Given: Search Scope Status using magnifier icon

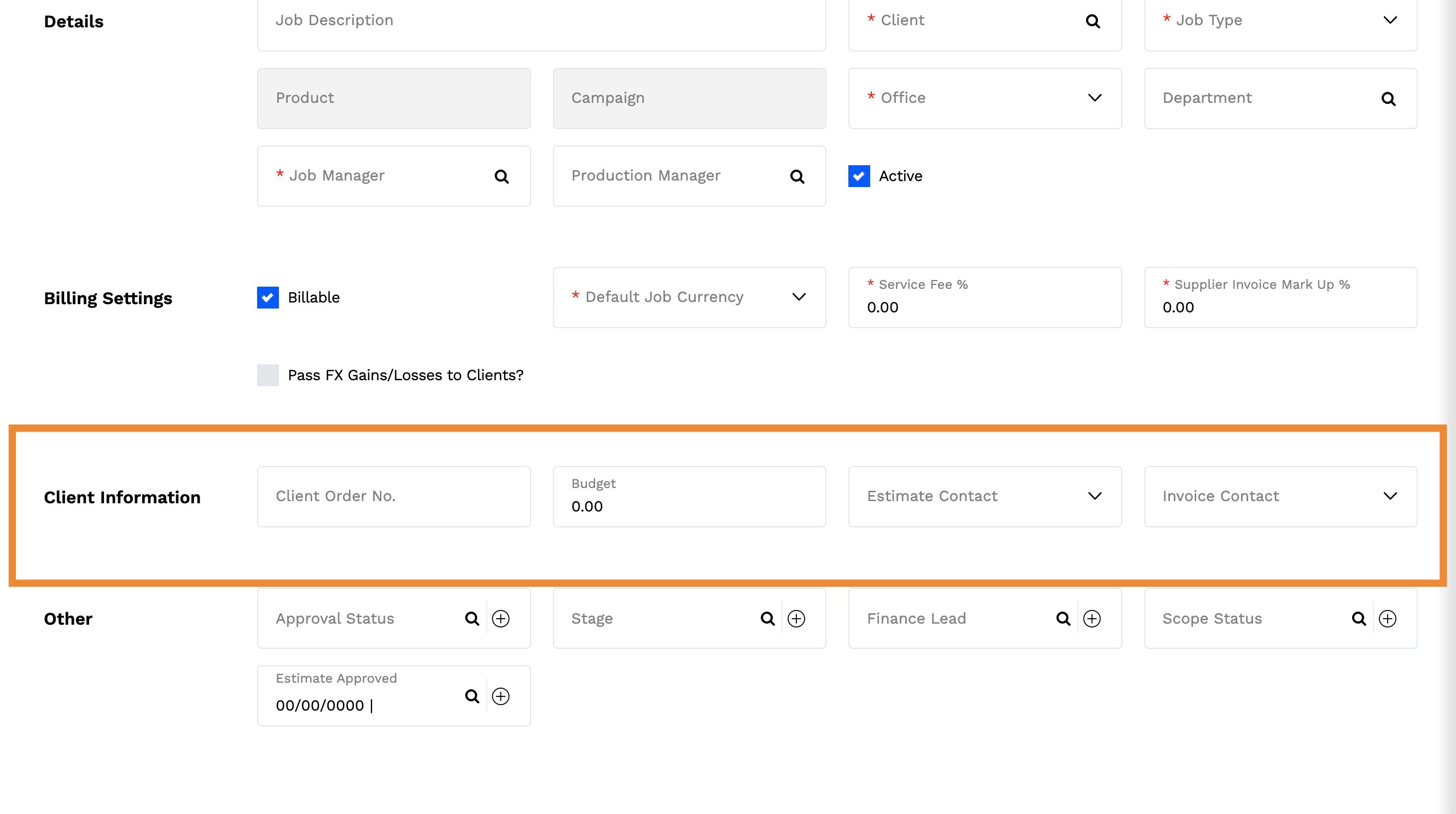Looking at the screenshot, I should pyautogui.click(x=1359, y=618).
